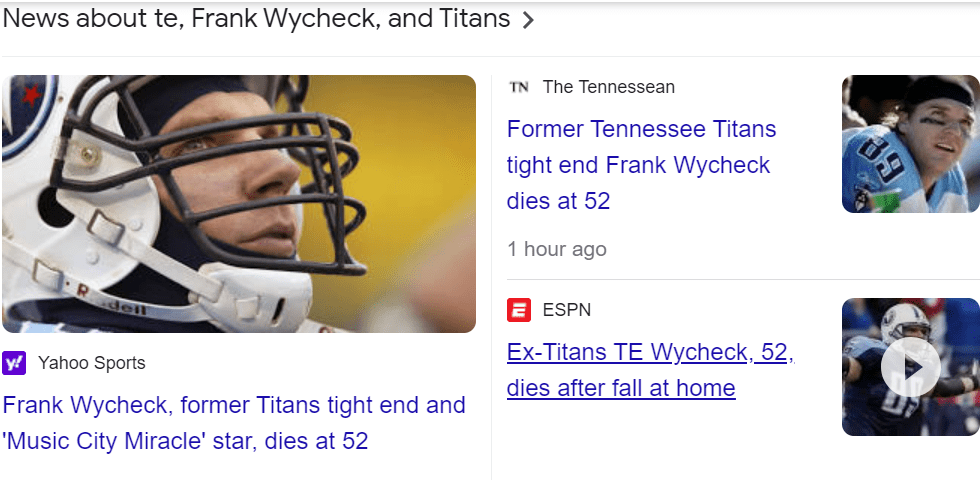980x480 pixels.
Task: Click the Tennessean story thumbnail of smiling player
Action: click(x=910, y=143)
